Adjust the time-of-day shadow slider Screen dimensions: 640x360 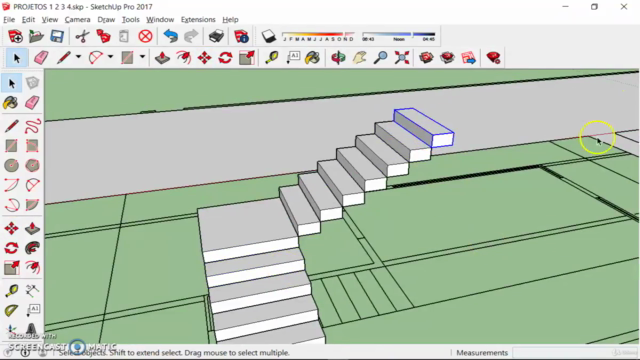(399, 36)
